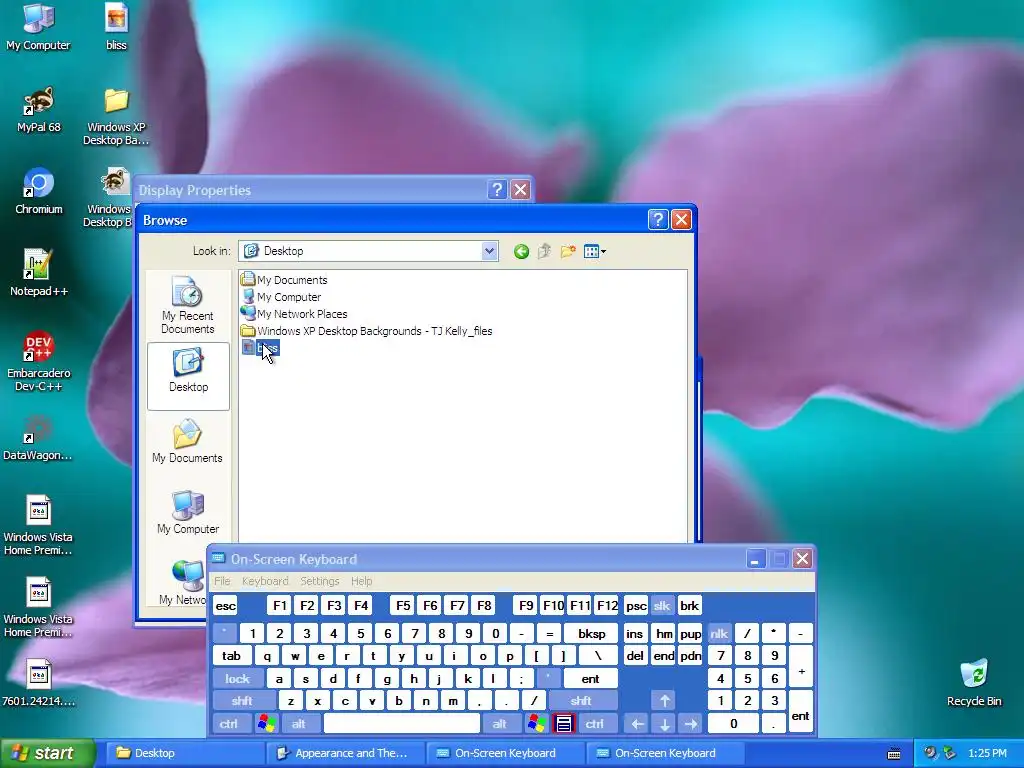Select My Recent Documents in places bar
Viewport: 1024px width, 768px height.
[x=187, y=305]
